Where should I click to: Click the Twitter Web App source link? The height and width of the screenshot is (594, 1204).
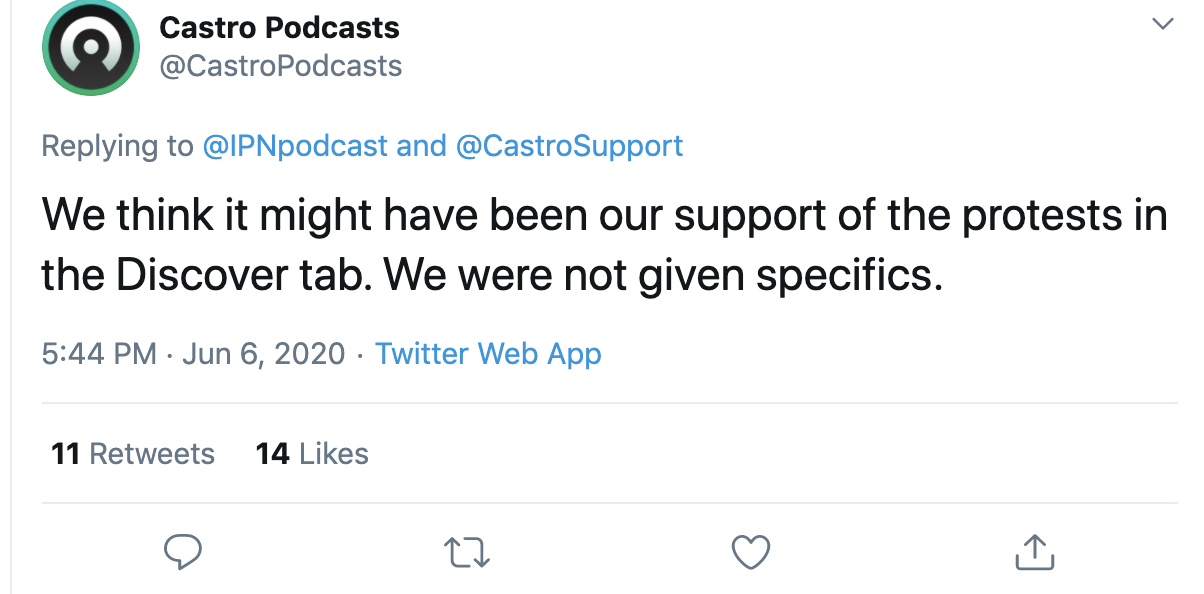[488, 354]
